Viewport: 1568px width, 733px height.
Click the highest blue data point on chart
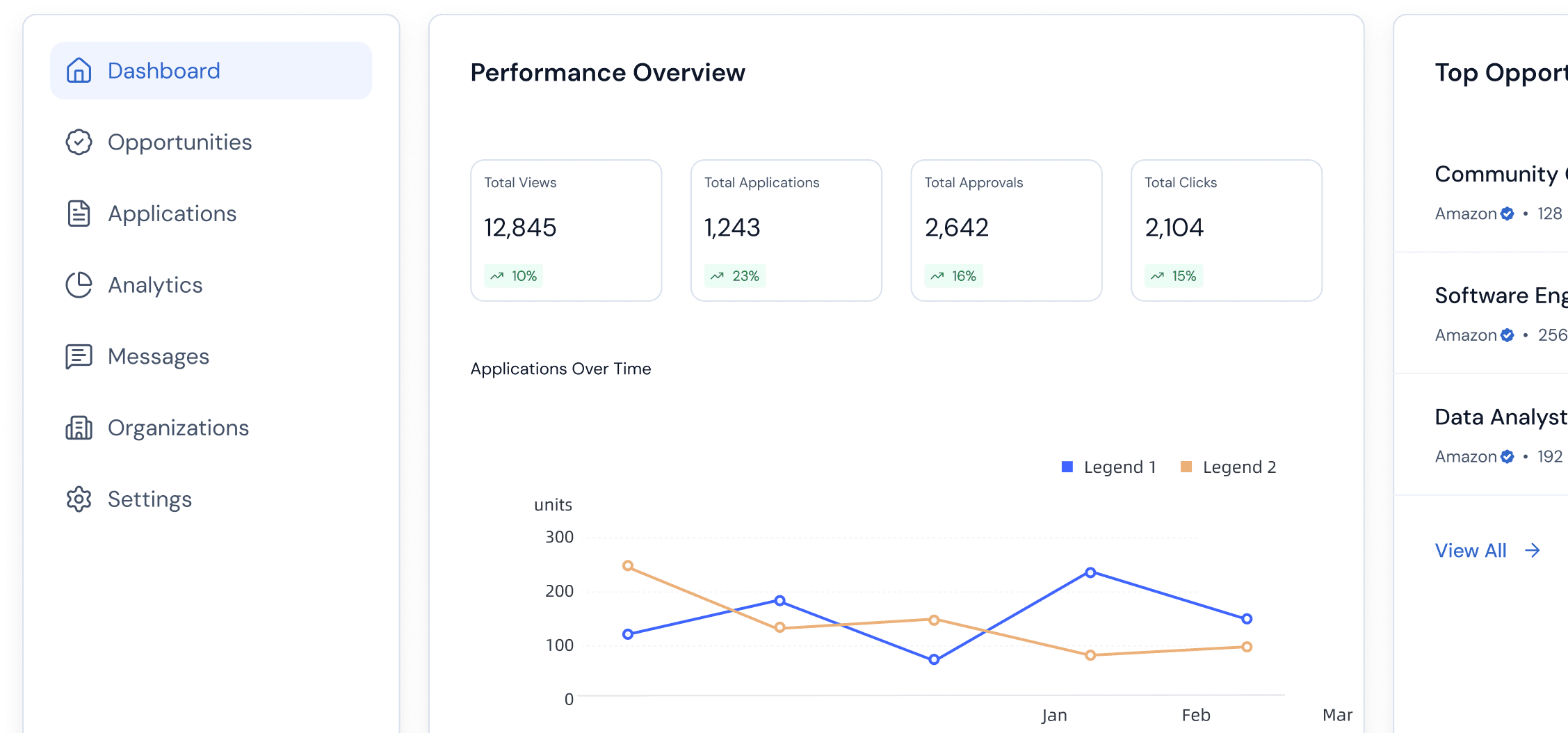[x=1090, y=572]
